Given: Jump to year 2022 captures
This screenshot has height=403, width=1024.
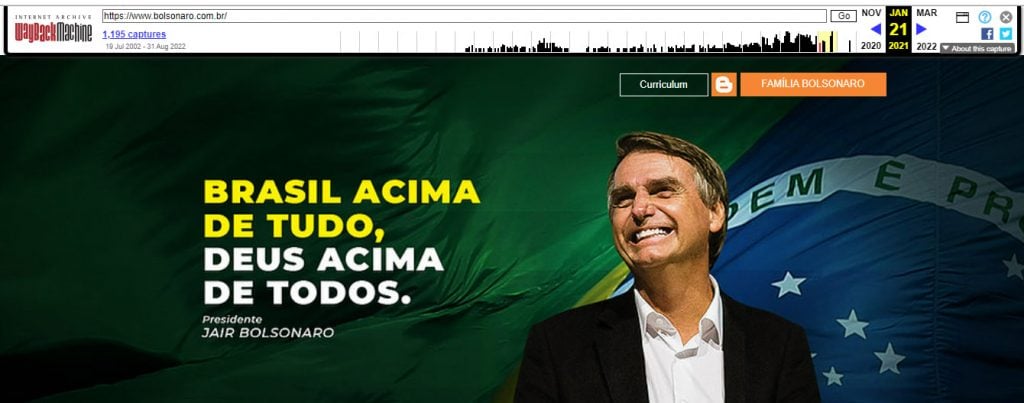Looking at the screenshot, I should (926, 46).
